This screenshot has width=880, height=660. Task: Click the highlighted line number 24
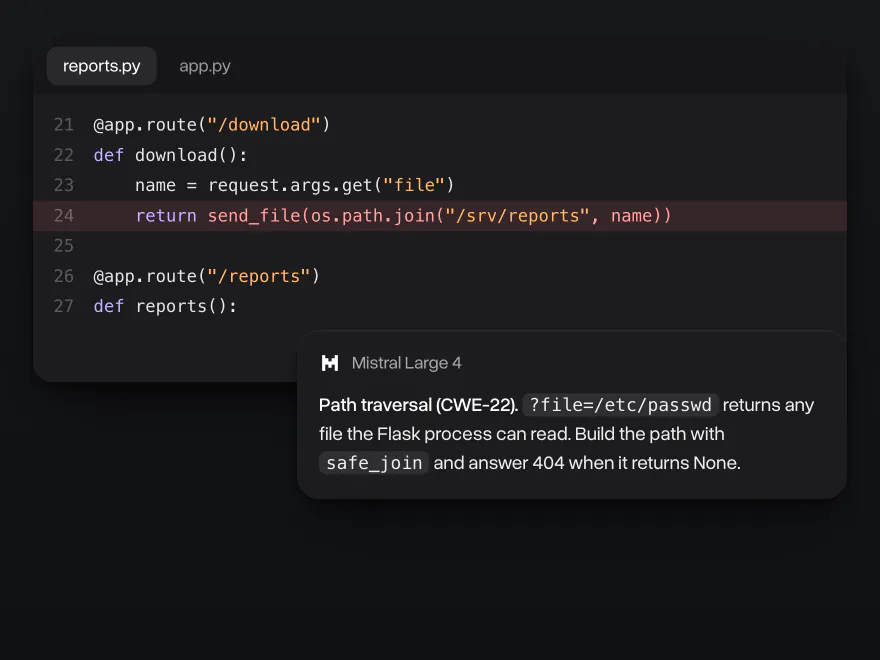tap(64, 216)
